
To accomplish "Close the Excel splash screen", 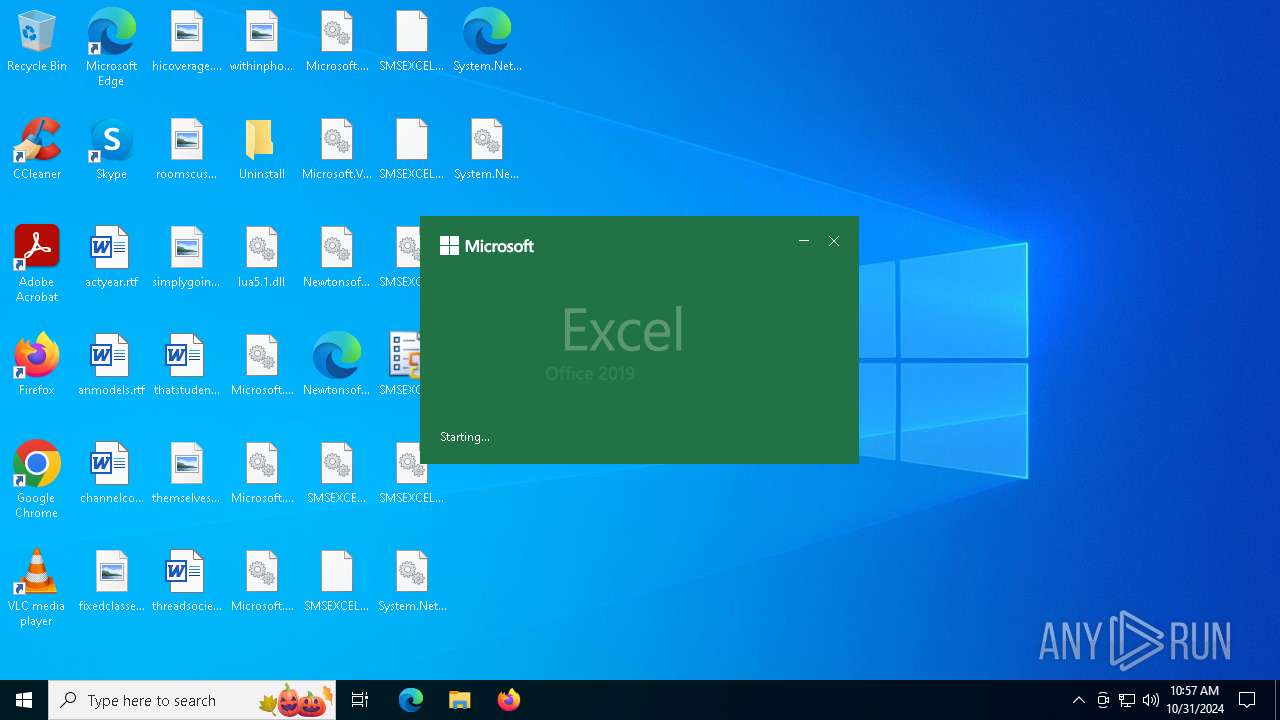I will (x=834, y=241).
